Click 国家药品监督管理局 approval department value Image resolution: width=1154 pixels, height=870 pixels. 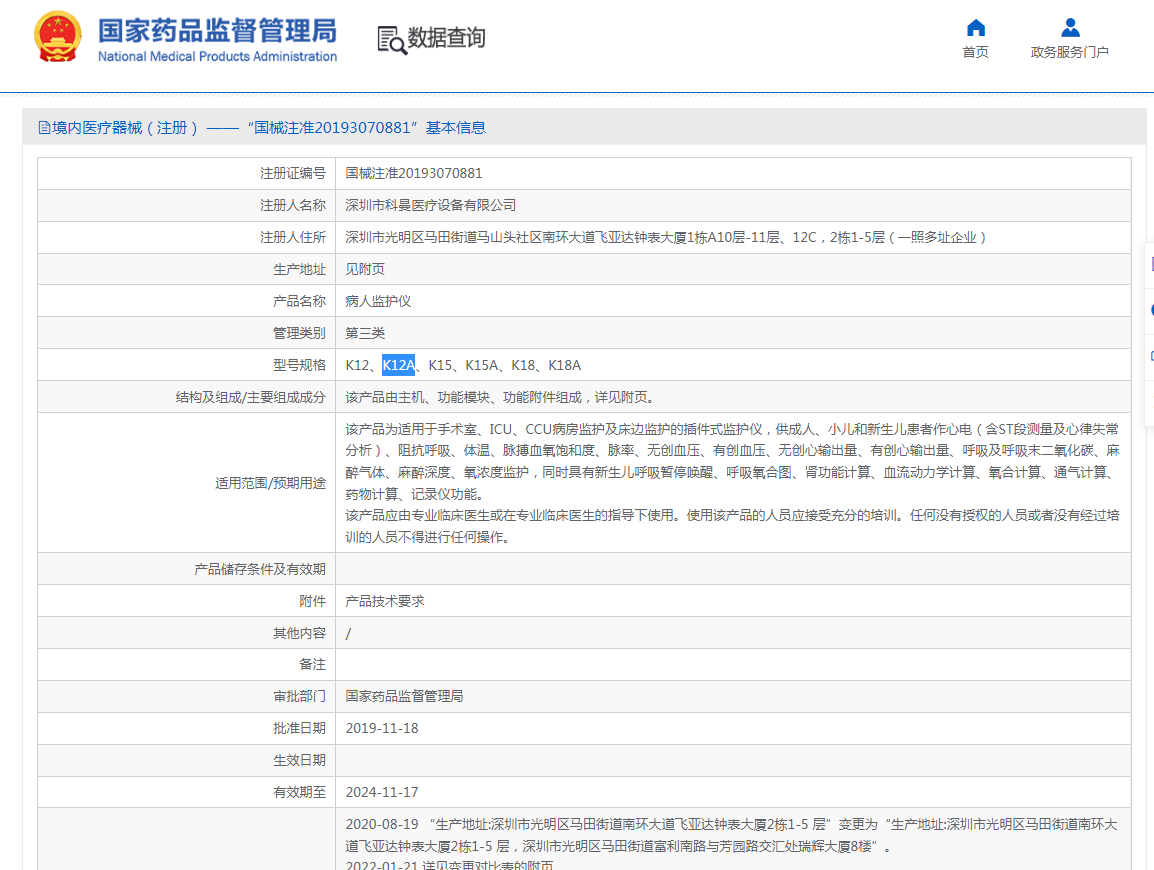point(404,696)
